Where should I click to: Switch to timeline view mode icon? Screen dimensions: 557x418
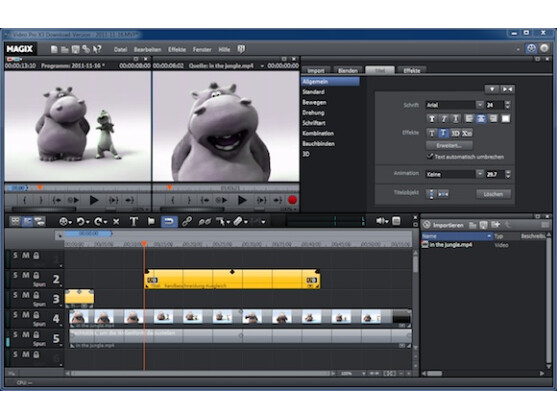[28, 221]
